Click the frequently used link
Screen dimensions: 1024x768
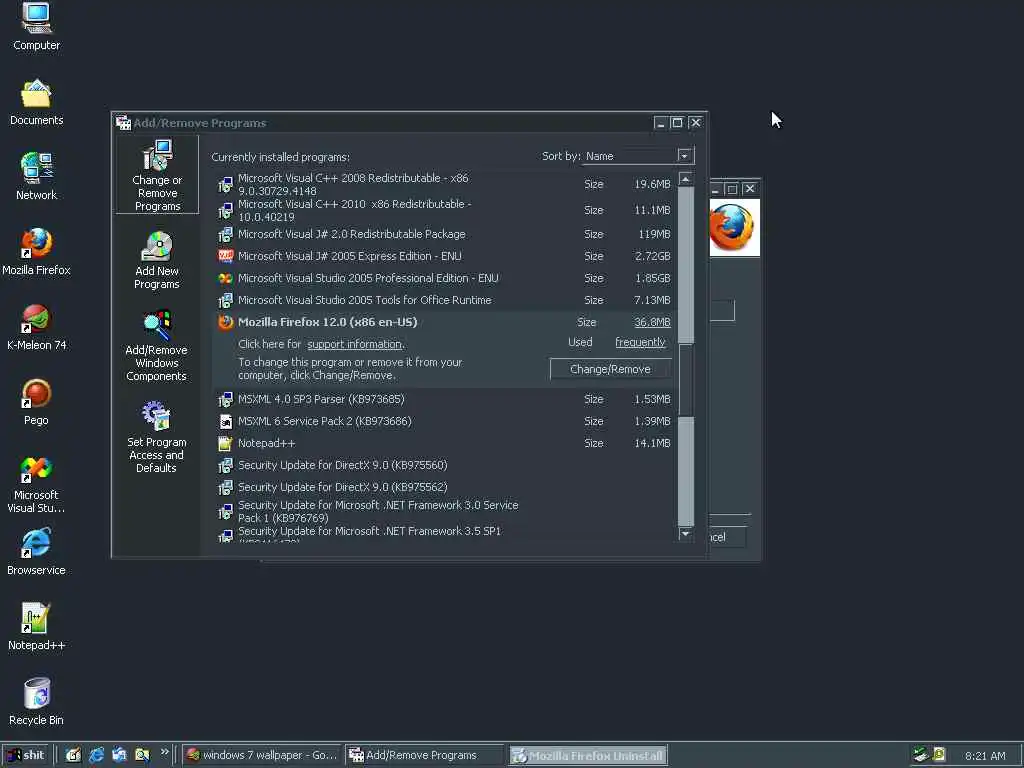[640, 342]
